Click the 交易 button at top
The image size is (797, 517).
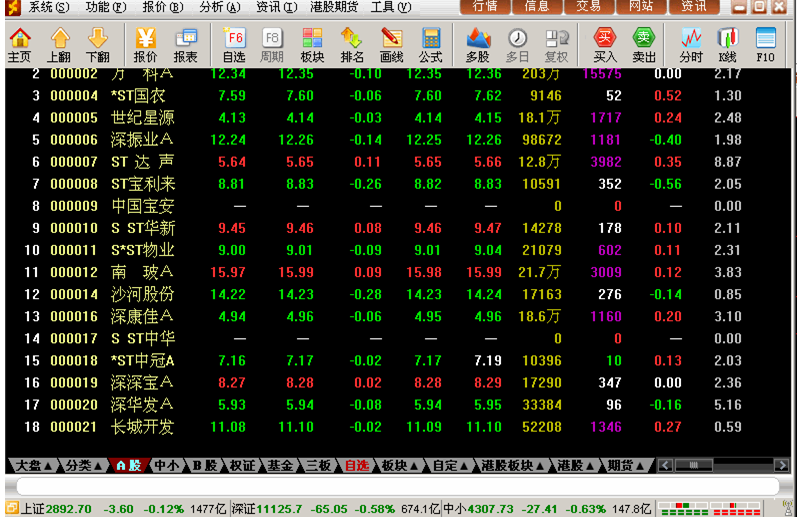pos(589,7)
